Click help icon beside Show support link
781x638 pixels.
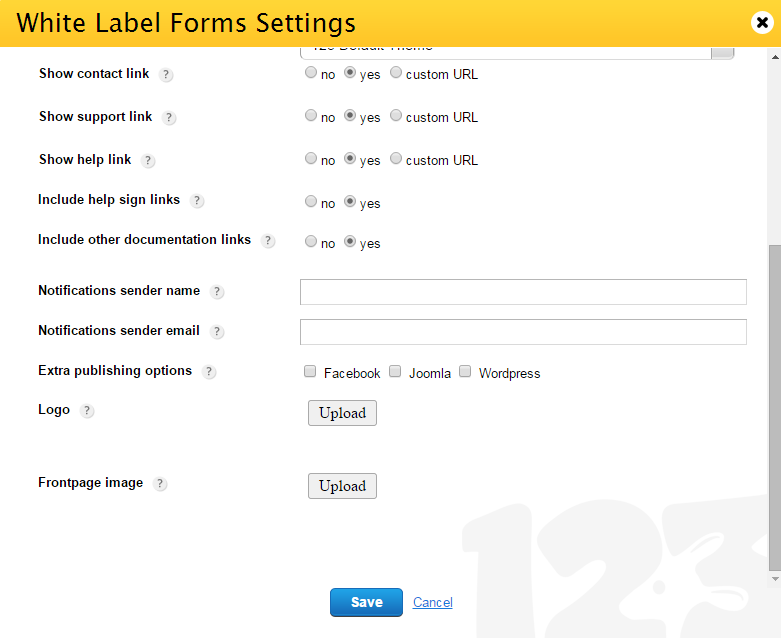pos(169,118)
